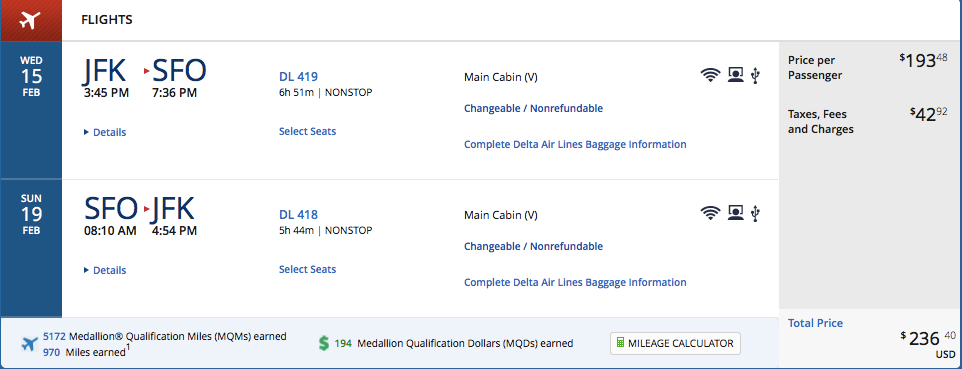The image size is (962, 369).
Task: Open flight number DL 418 link
Action: (298, 215)
